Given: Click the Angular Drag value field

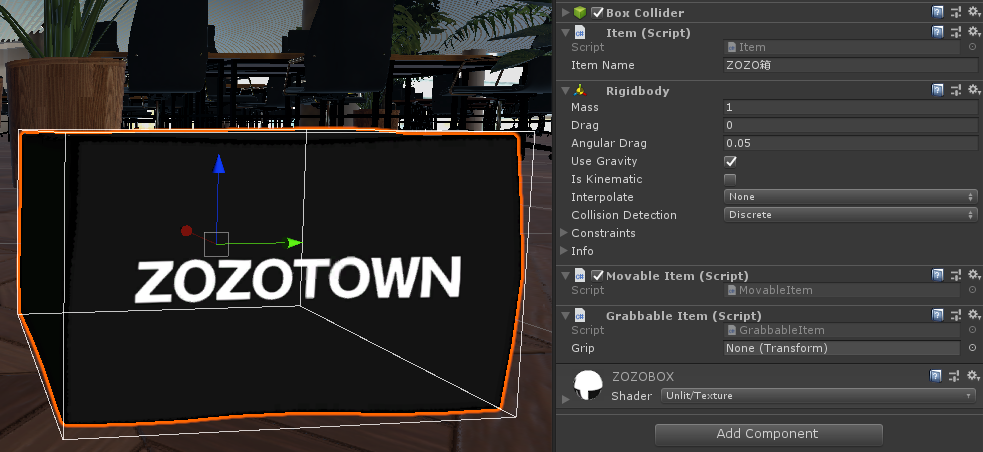Looking at the screenshot, I should click(x=851, y=143).
